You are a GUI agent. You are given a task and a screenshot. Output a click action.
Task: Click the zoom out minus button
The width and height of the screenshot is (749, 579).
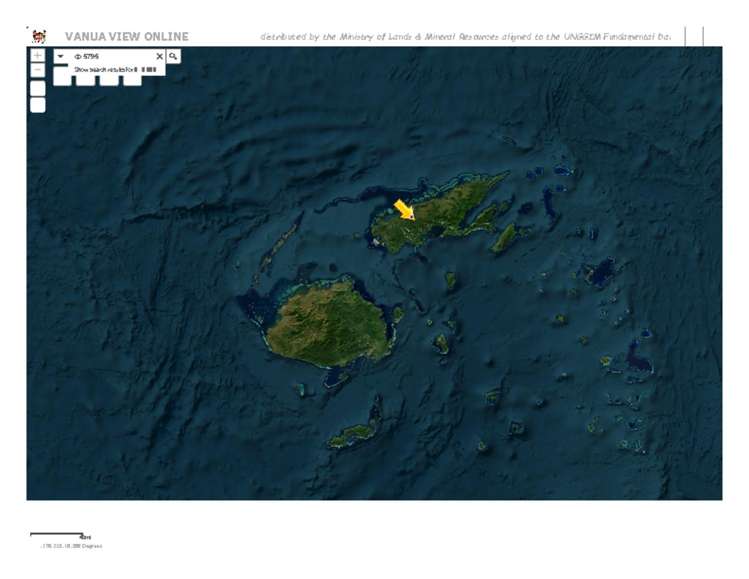[37, 71]
